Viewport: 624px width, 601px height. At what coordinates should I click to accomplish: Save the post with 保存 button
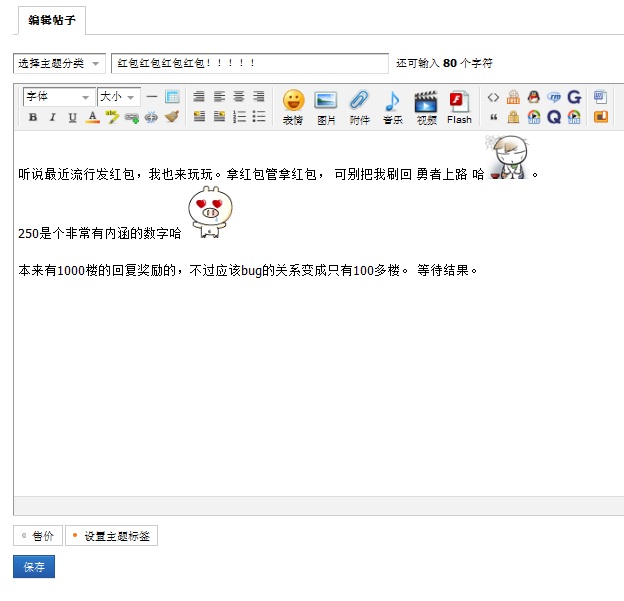[x=34, y=566]
